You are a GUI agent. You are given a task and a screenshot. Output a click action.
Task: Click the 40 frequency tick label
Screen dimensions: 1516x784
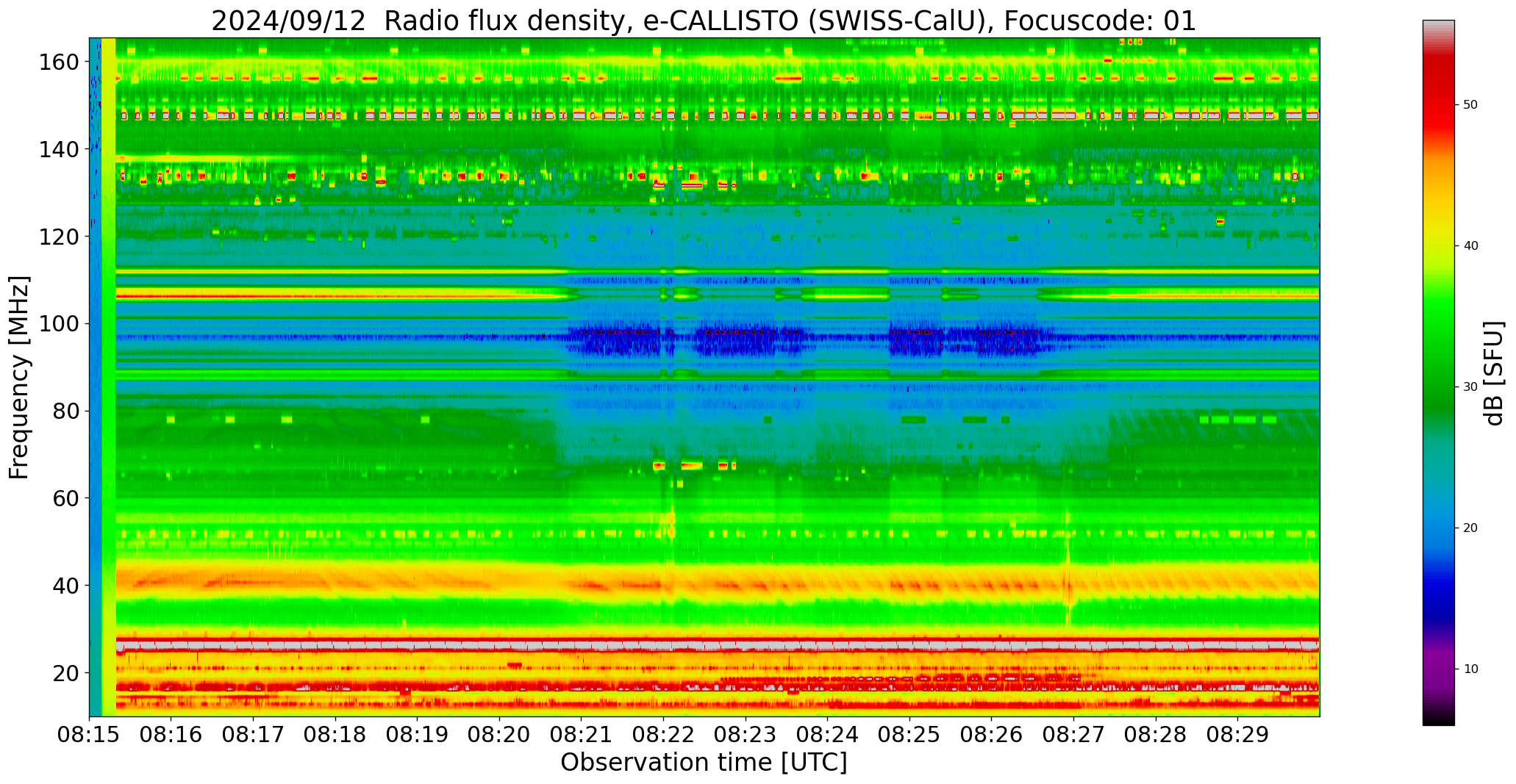click(x=66, y=586)
